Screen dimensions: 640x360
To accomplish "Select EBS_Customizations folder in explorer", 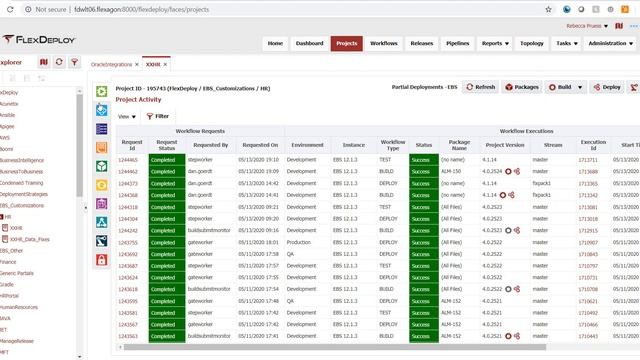I will click(x=22, y=205).
